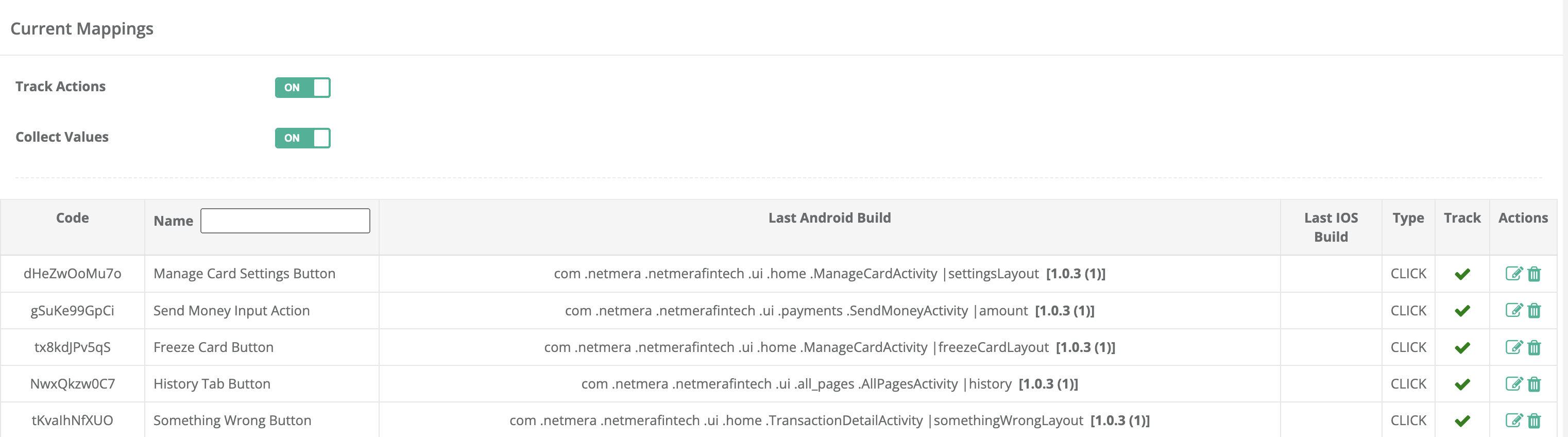Edit the History Tab Button mapping
The height and width of the screenshot is (437, 1568).
click(1513, 383)
